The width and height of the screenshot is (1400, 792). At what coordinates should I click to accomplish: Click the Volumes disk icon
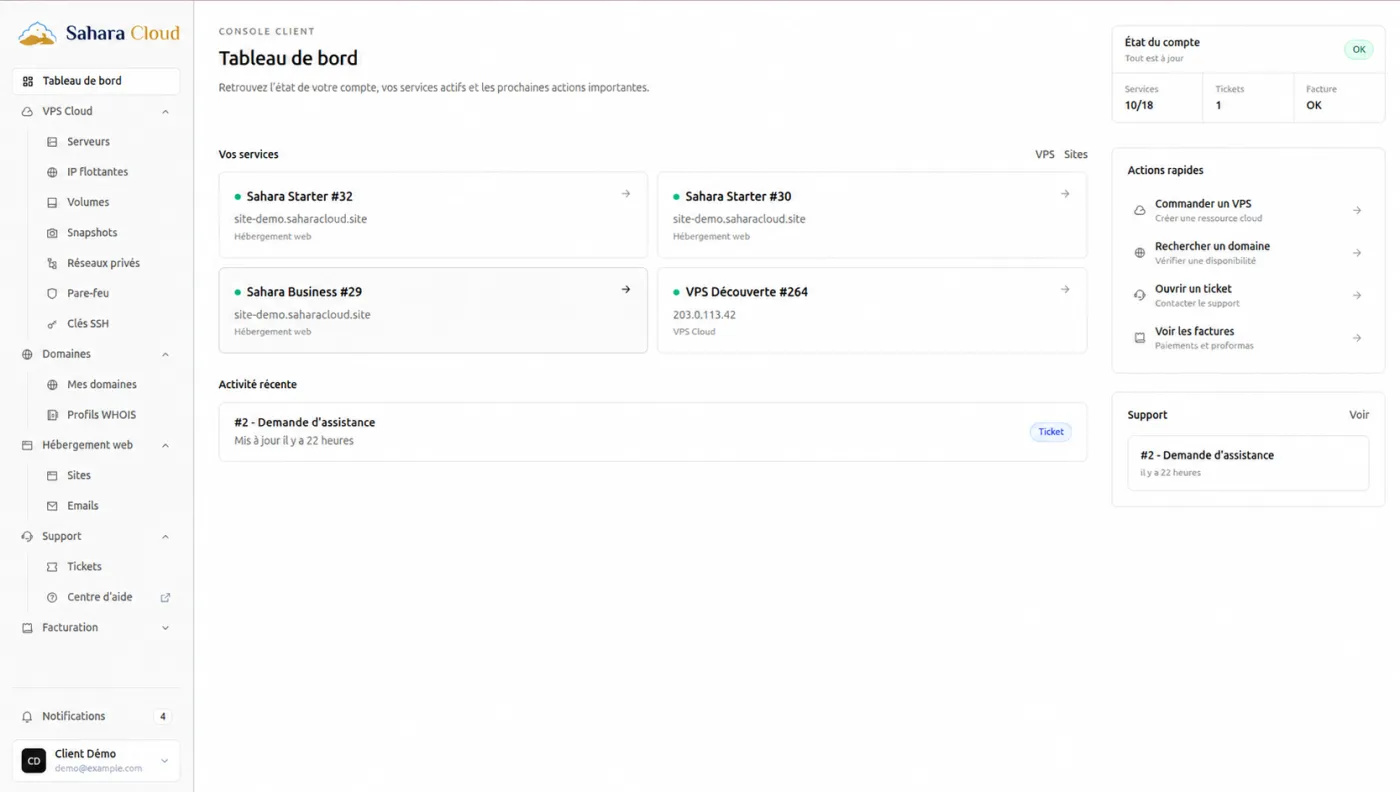pos(53,202)
